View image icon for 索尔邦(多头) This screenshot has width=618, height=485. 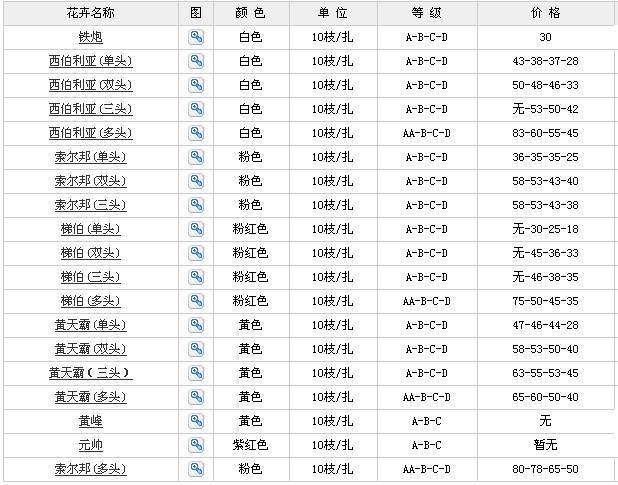196,469
